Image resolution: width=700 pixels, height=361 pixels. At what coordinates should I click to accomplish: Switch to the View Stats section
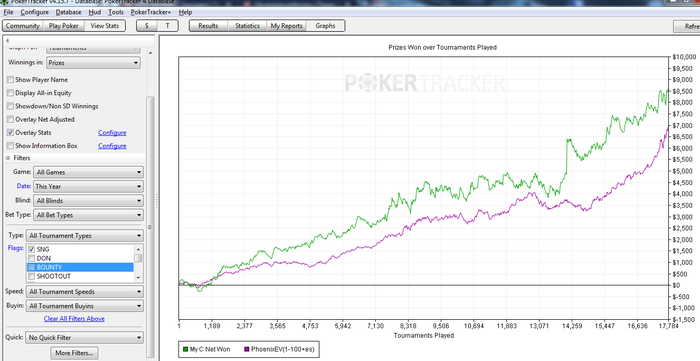click(105, 26)
